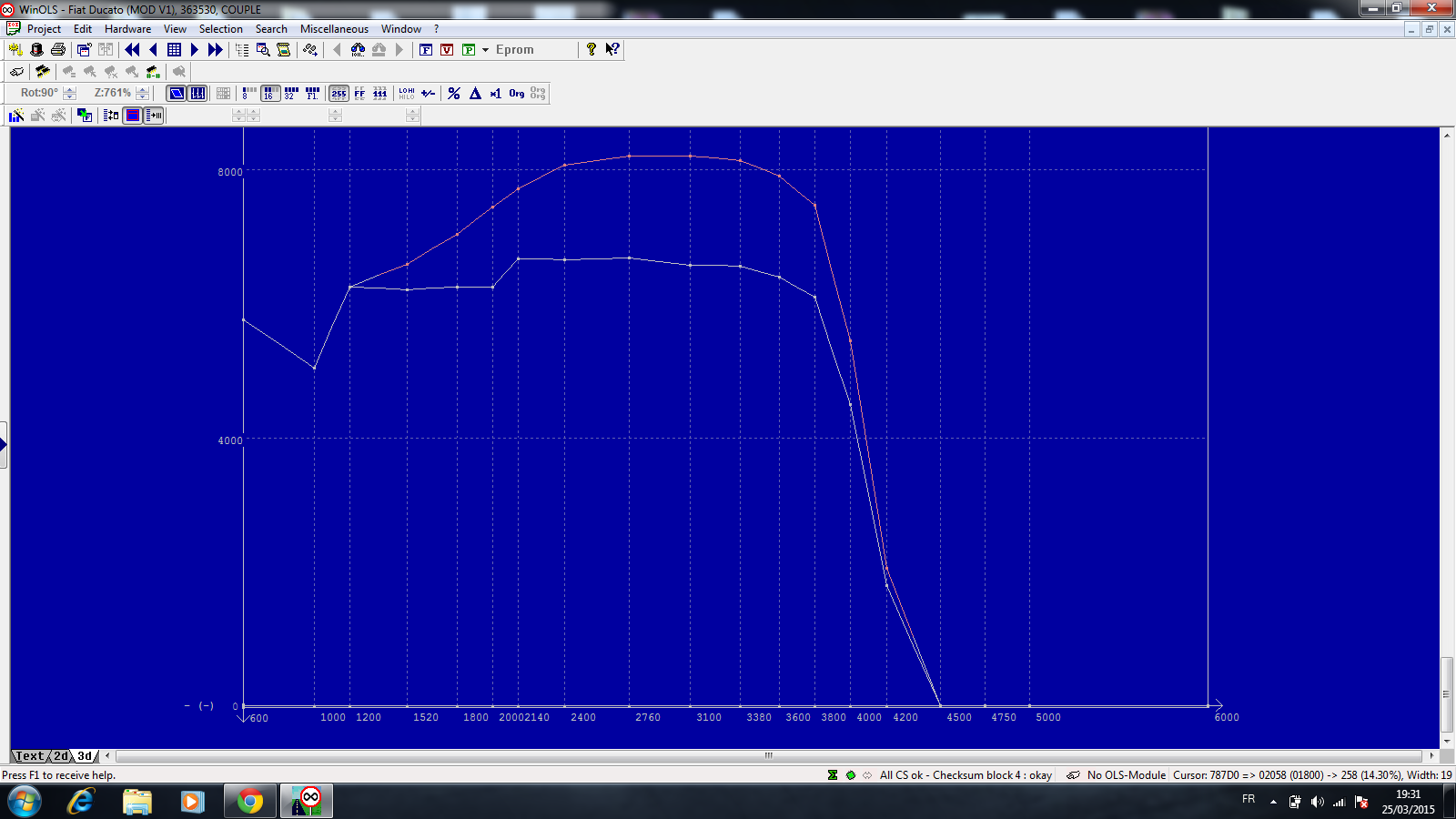This screenshot has height=819, width=1456.
Task: Open the Search menu
Action: pyautogui.click(x=271, y=29)
